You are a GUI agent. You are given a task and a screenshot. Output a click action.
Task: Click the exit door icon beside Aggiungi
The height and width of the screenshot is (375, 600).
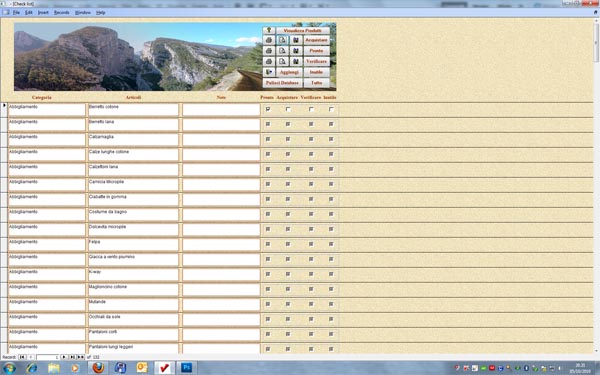(269, 72)
